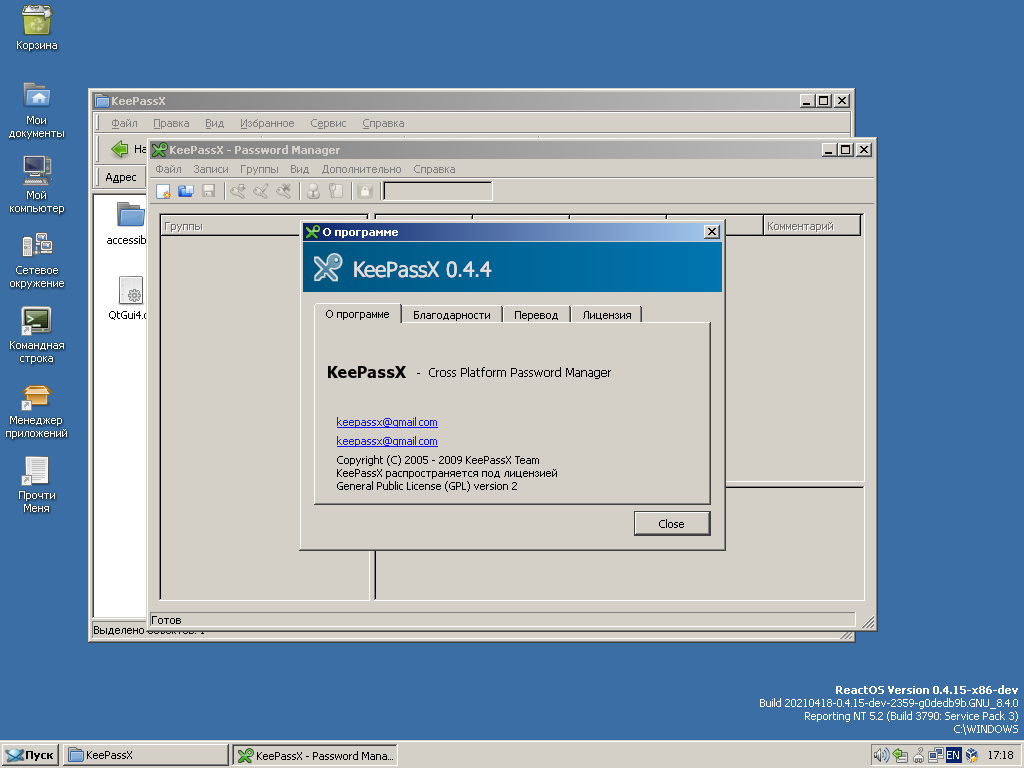
Task: Switch to the Перевод tab
Action: (x=536, y=315)
